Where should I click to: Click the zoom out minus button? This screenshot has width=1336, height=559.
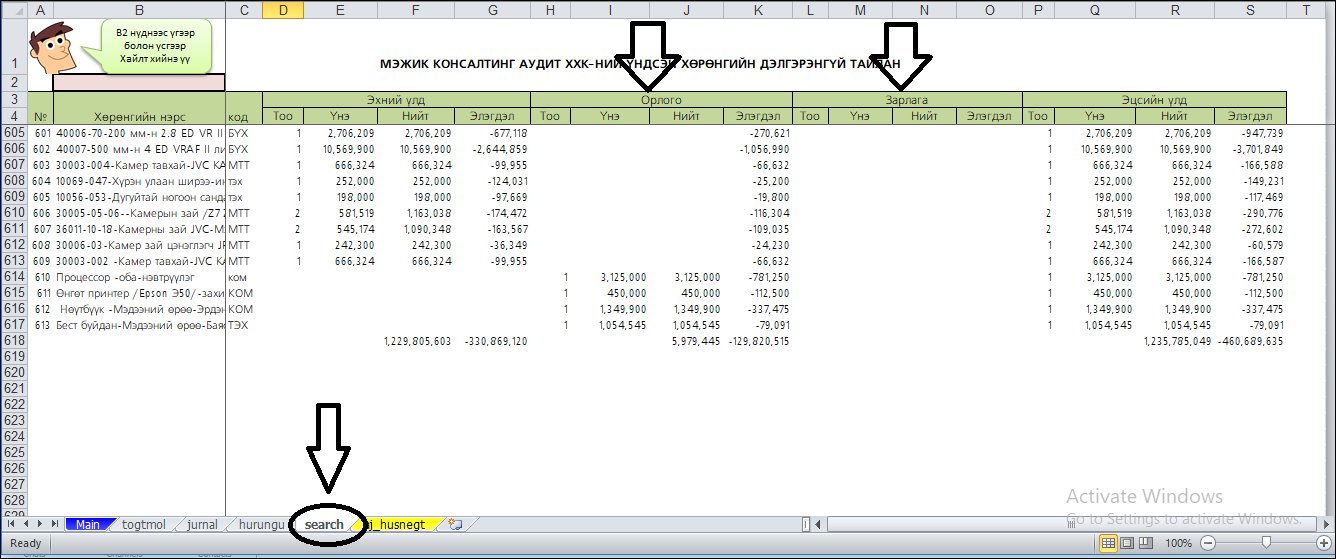tap(1208, 543)
